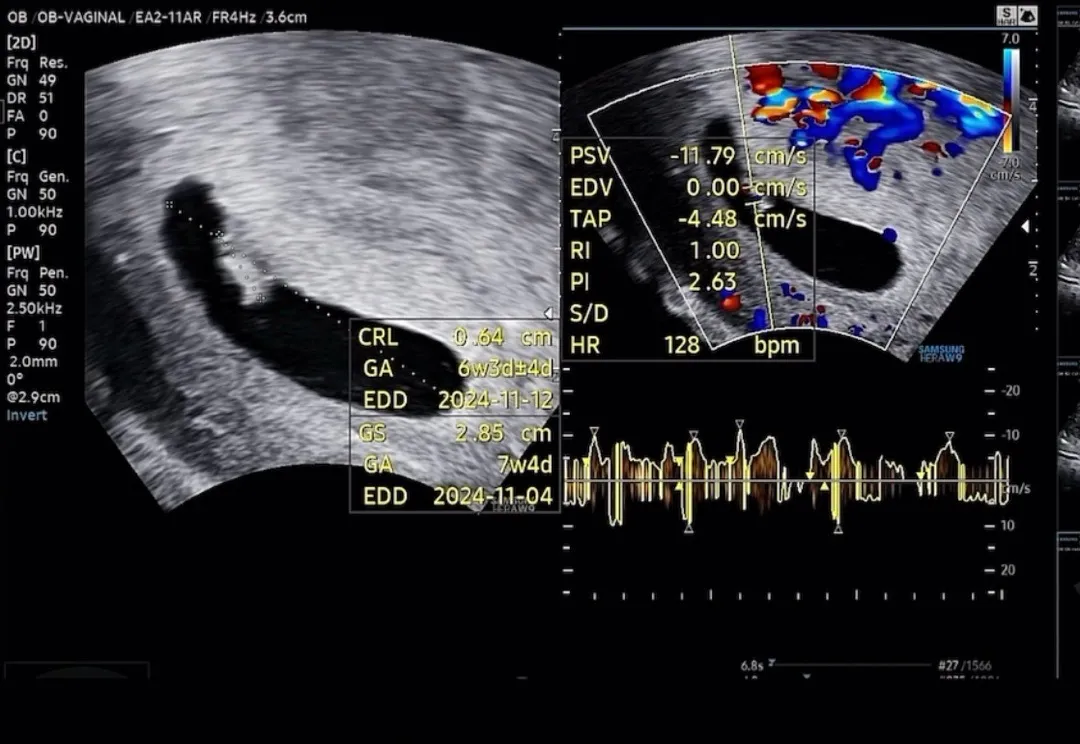The image size is (1080, 744).
Task: Click the GA 7w4d result
Action: [x=457, y=465]
